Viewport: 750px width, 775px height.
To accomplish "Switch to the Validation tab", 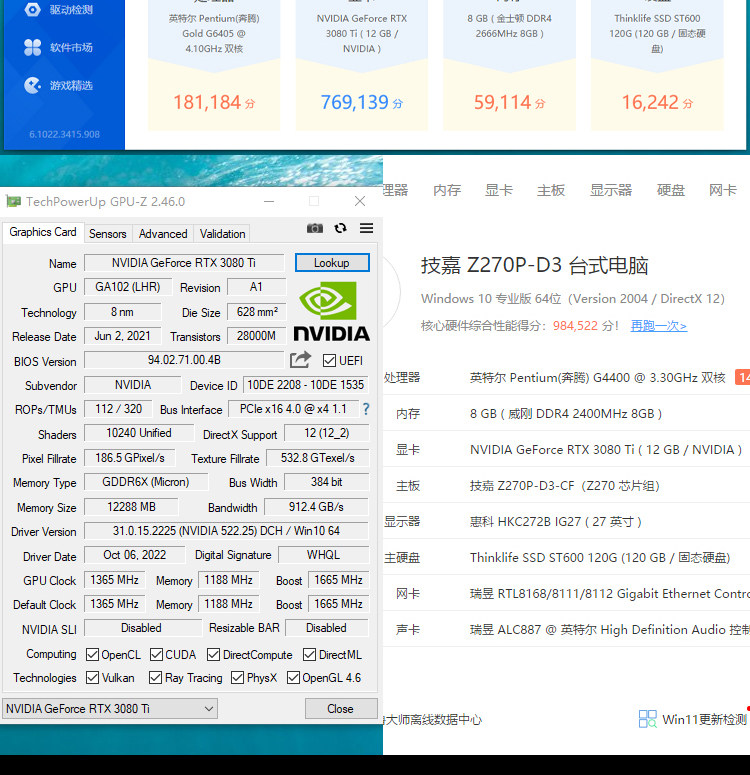I will [222, 234].
